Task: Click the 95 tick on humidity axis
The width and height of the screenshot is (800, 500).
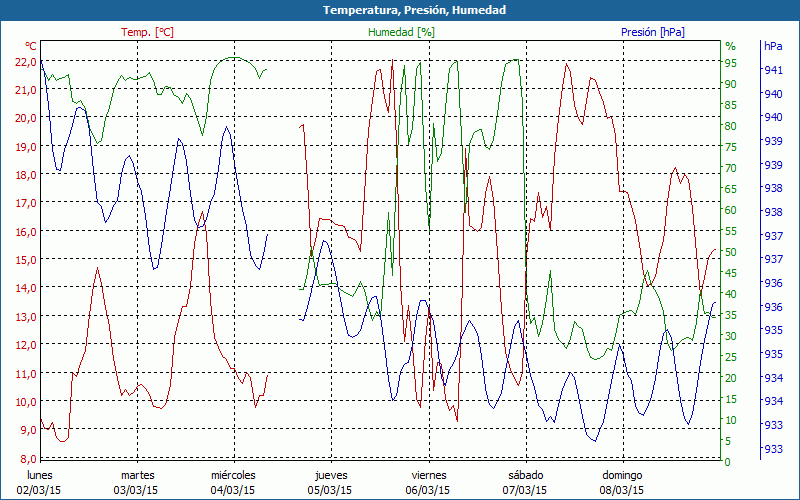Action: coord(731,63)
